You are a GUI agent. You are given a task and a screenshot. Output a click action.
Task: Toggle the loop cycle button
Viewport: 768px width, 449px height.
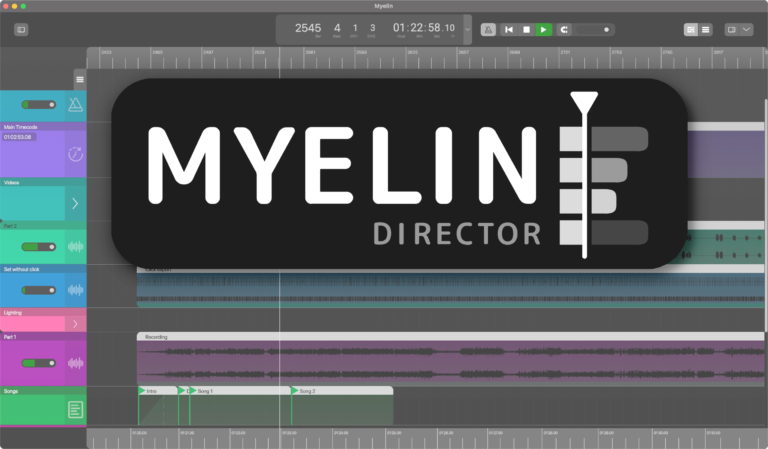pyautogui.click(x=563, y=30)
